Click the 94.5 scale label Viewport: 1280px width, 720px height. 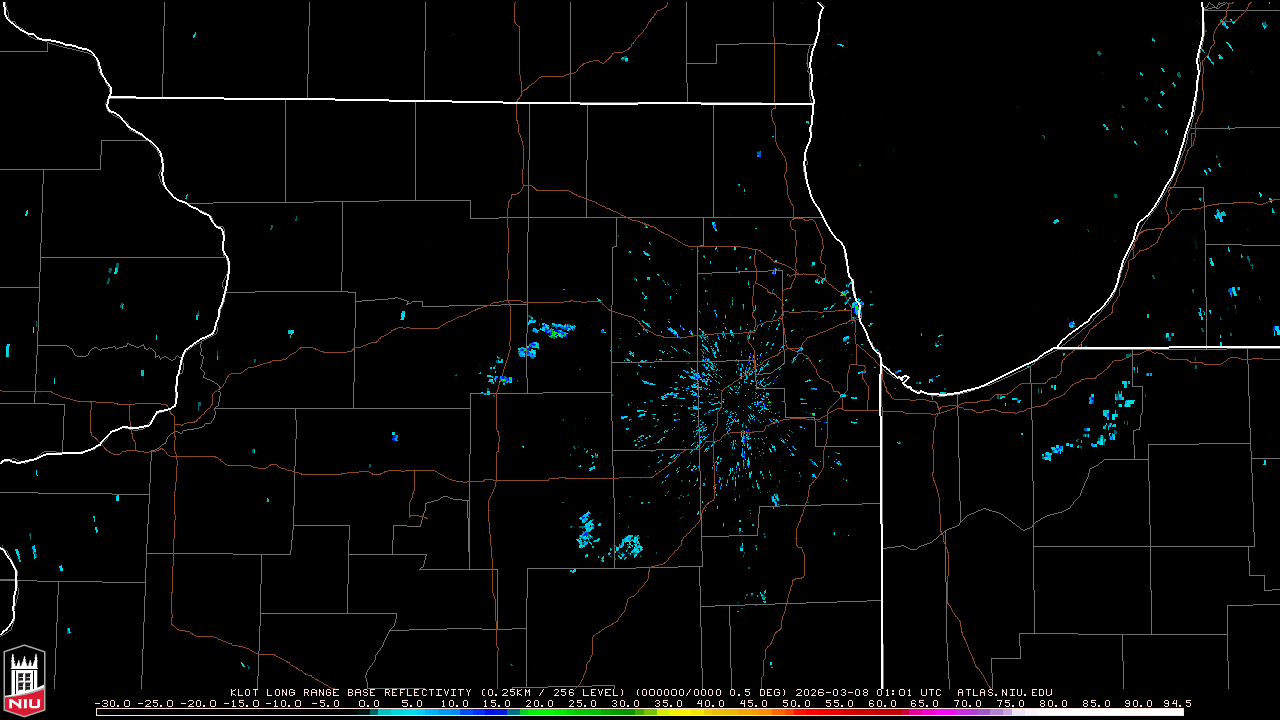(x=1177, y=704)
